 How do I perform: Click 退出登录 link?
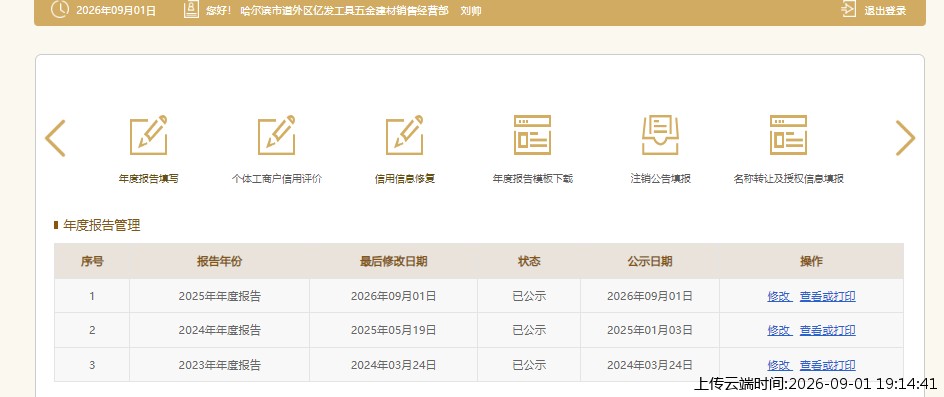(x=885, y=11)
